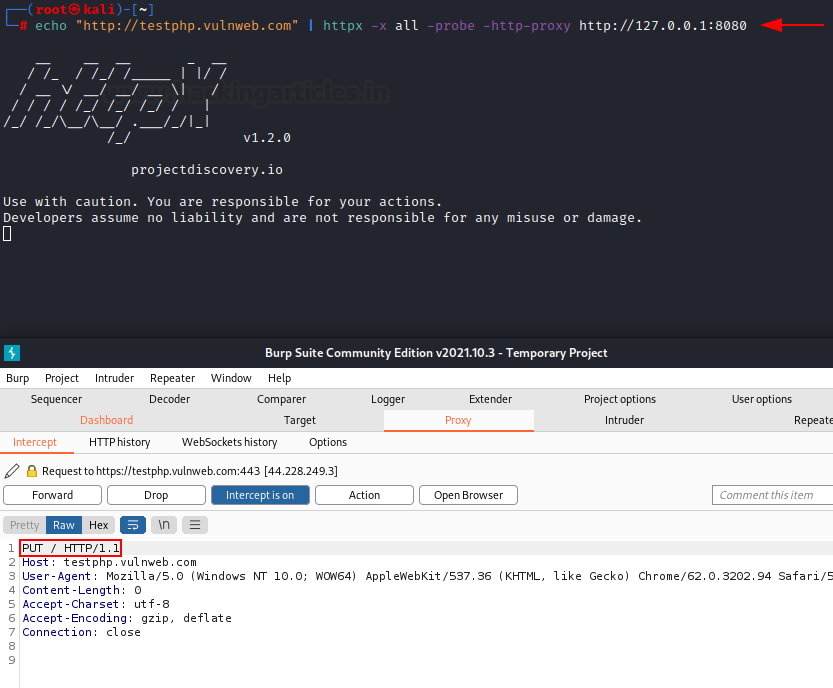Switch to the Decoder tab
Image resolution: width=833 pixels, height=688 pixels.
click(169, 399)
